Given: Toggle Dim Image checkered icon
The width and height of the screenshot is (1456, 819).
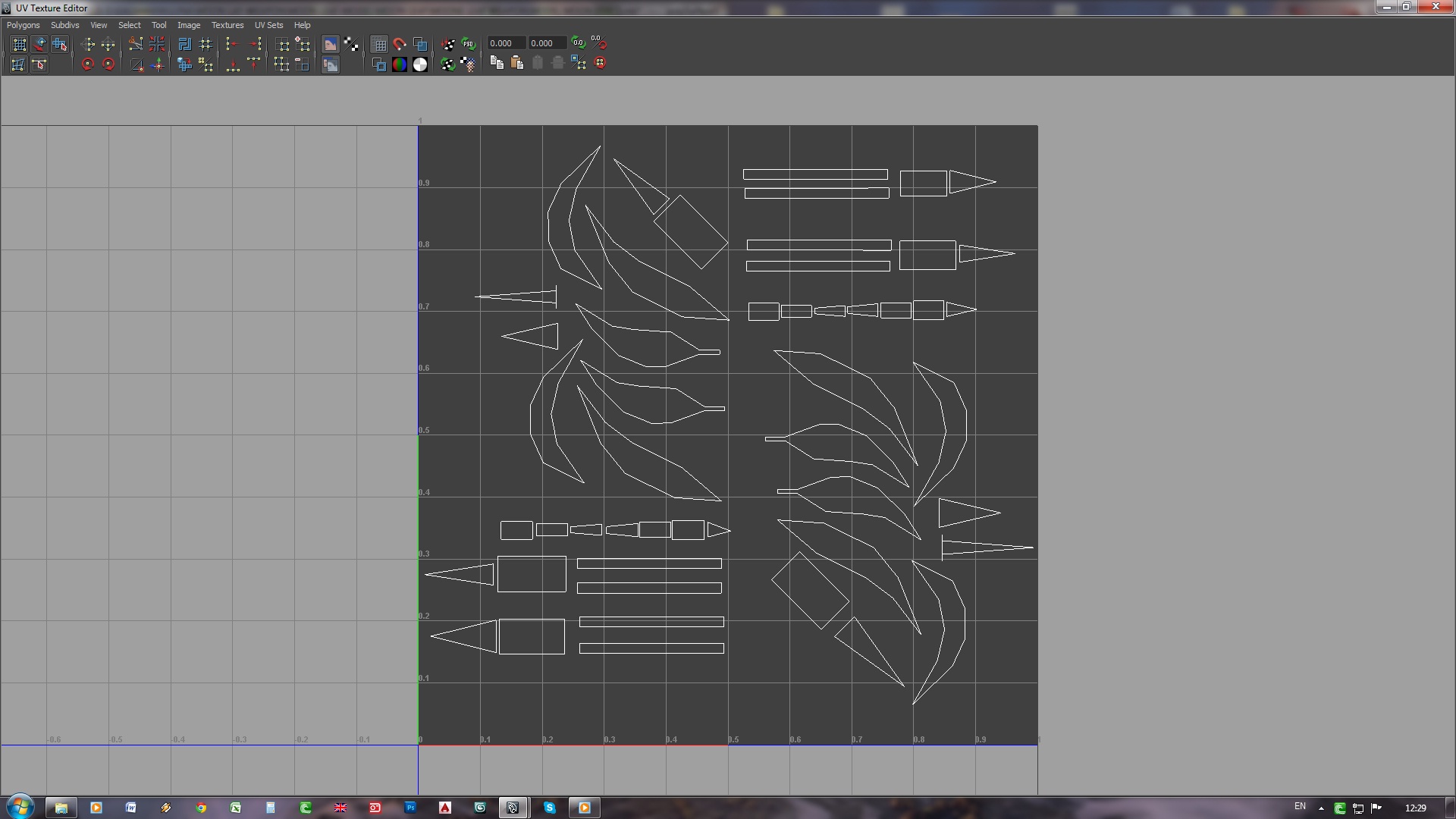Looking at the screenshot, I should click(351, 44).
